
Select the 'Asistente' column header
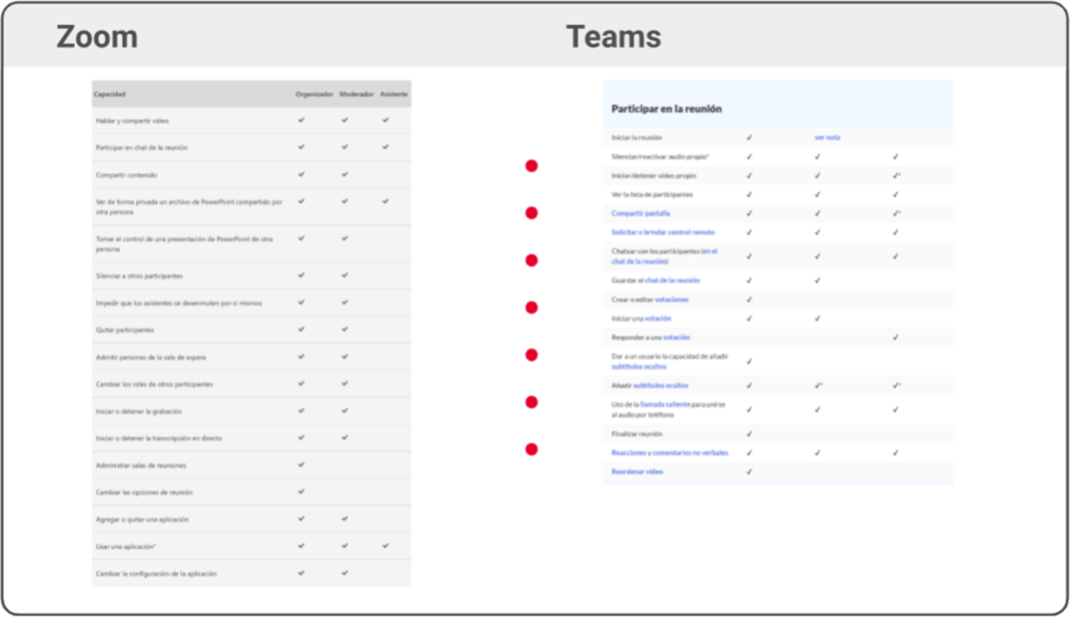393,94
